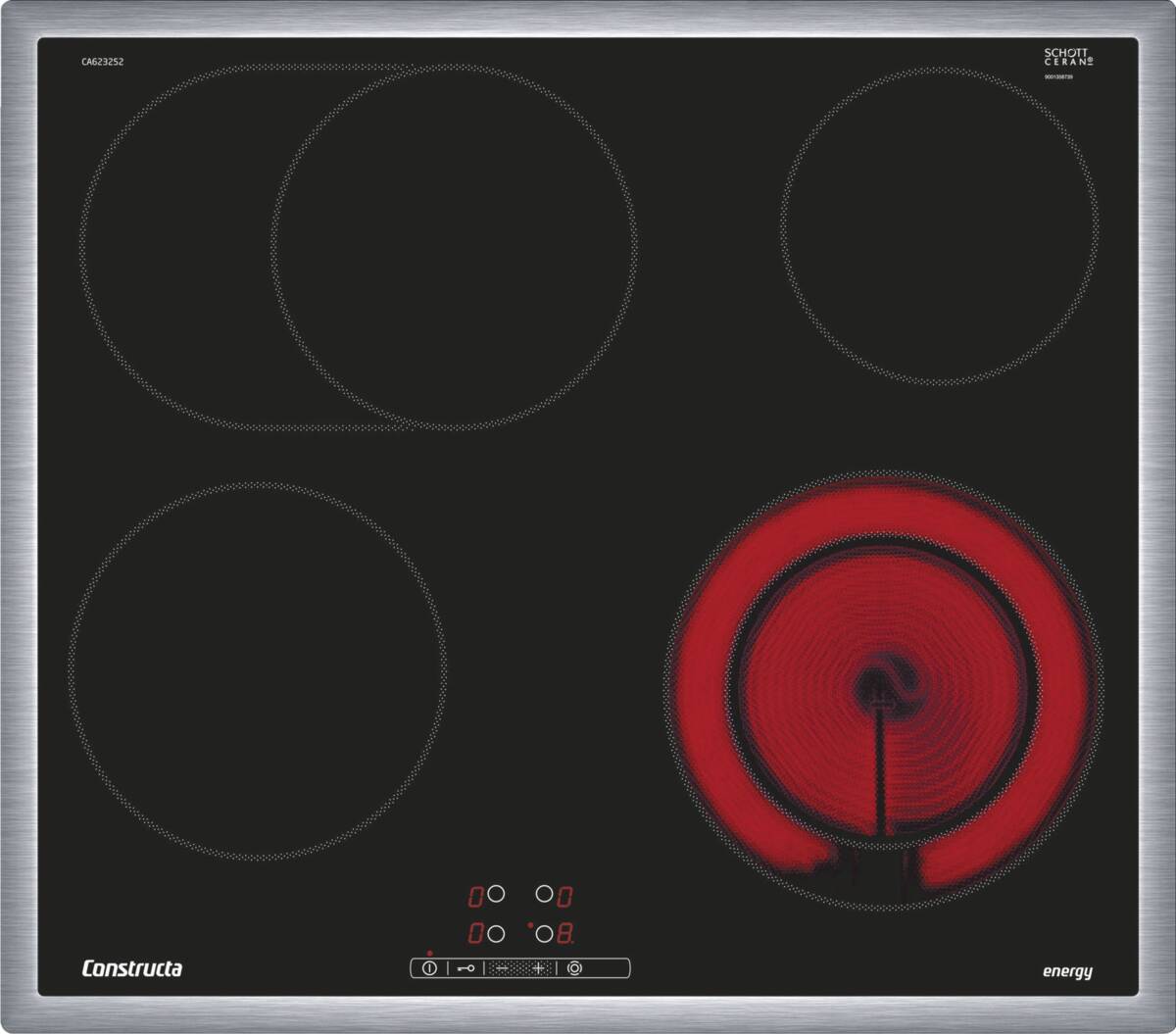Tap the front-left heat level digit
The image size is (1176, 1034).
475,934
